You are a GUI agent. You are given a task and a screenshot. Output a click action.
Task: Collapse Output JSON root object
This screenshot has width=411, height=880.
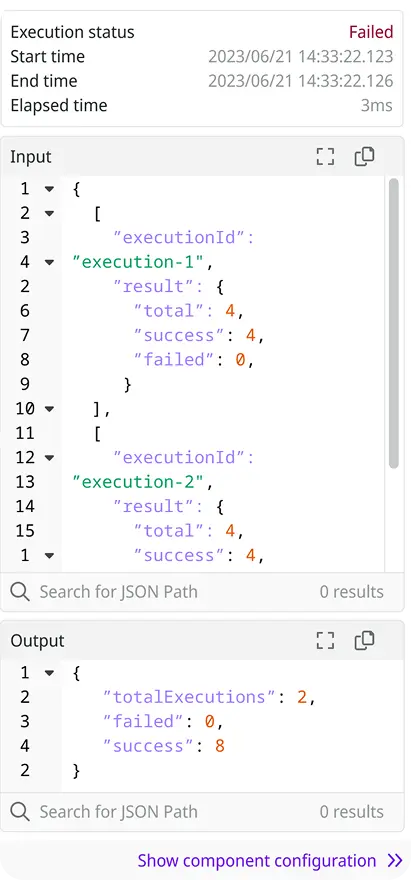[x=49, y=673]
